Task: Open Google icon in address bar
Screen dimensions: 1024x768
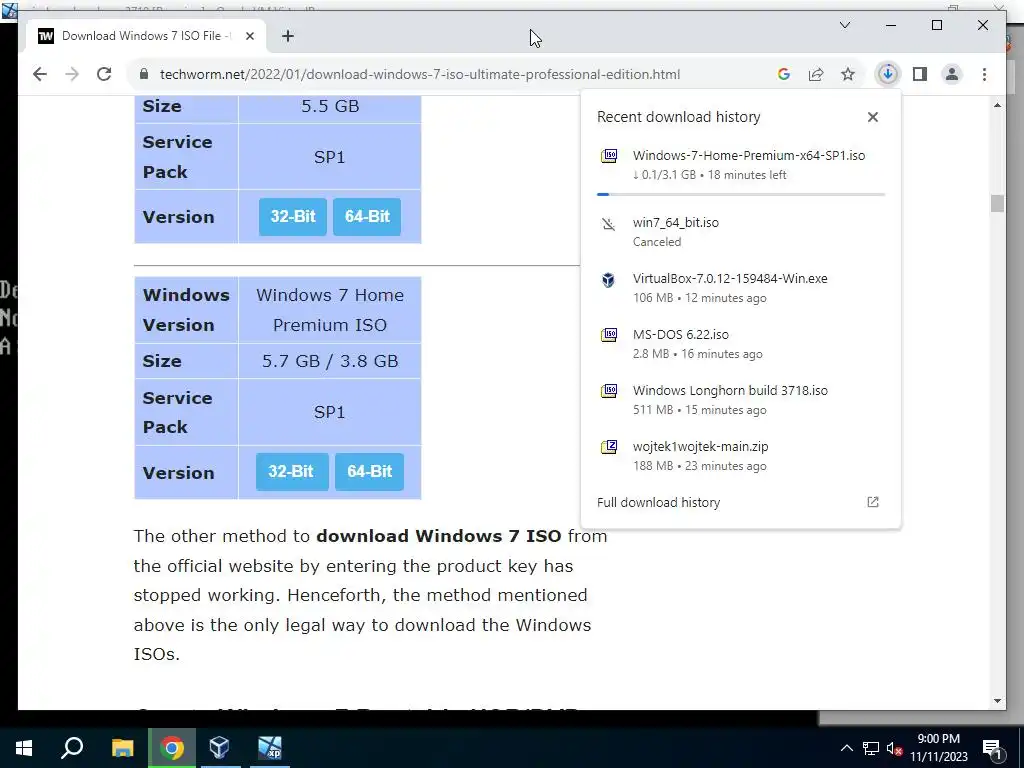Action: [784, 74]
